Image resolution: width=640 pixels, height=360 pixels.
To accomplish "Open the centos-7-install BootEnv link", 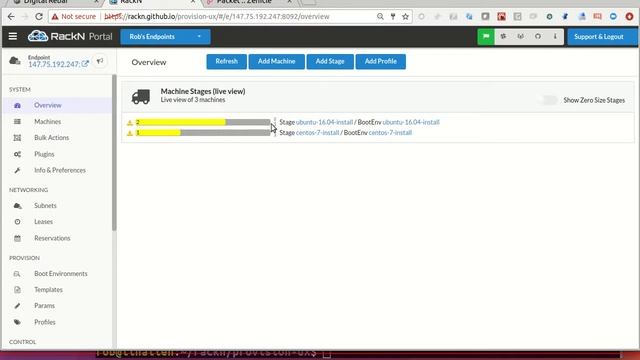I will click(390, 133).
